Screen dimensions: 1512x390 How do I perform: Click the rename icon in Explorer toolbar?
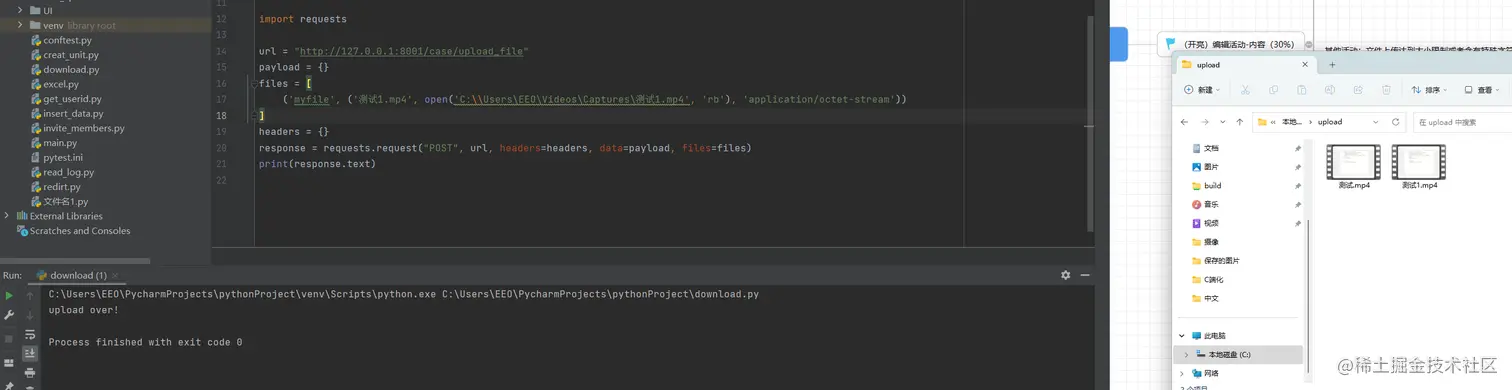(x=1329, y=90)
